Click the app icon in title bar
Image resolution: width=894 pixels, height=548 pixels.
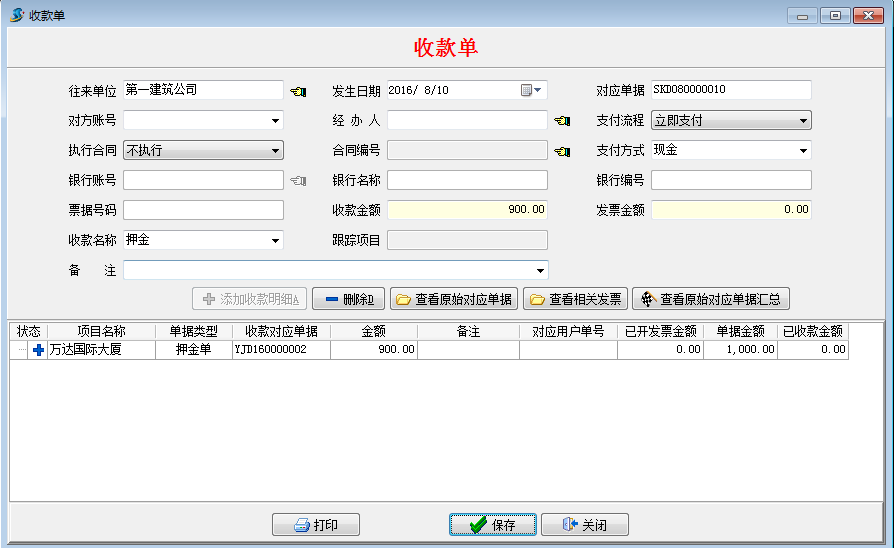[16, 15]
